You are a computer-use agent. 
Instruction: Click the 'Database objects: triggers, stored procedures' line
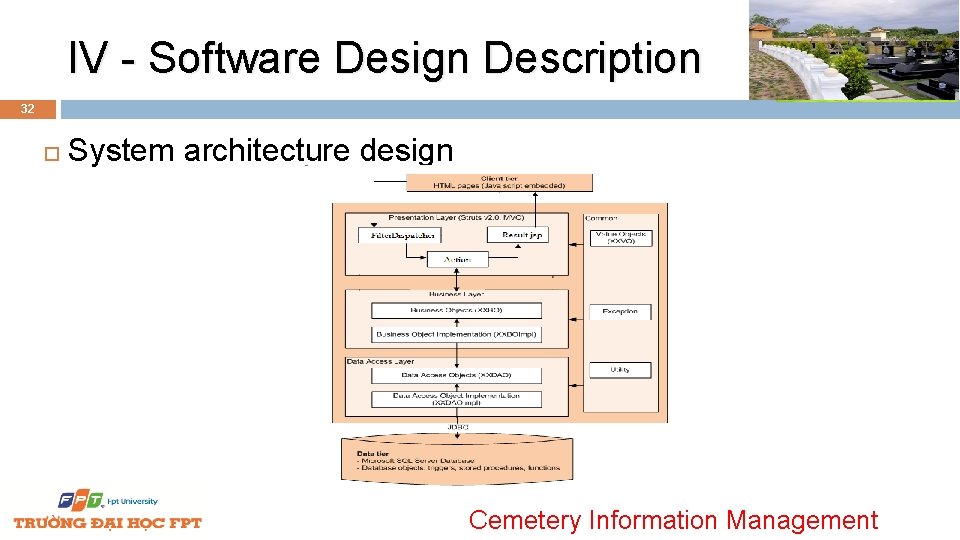pos(459,468)
